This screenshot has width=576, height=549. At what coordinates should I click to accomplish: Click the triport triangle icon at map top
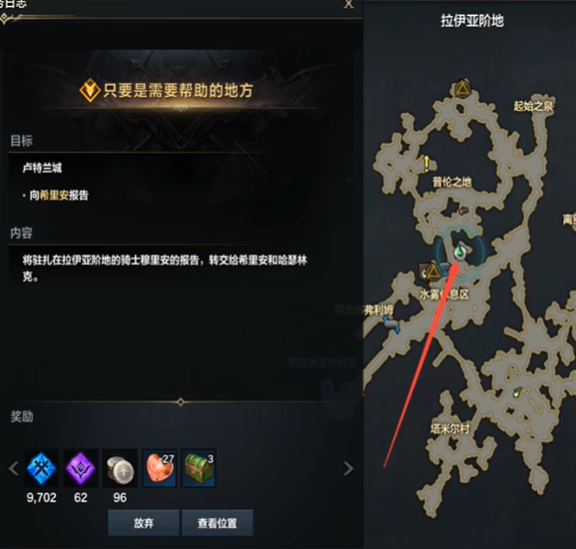point(463,89)
